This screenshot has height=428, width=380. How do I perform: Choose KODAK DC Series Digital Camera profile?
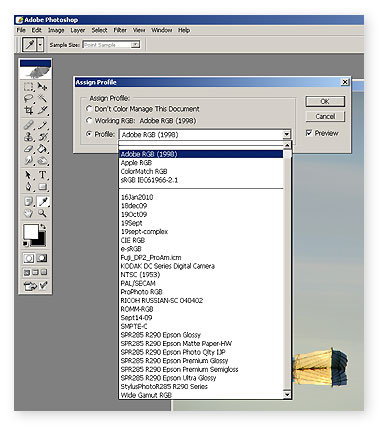pos(201,266)
